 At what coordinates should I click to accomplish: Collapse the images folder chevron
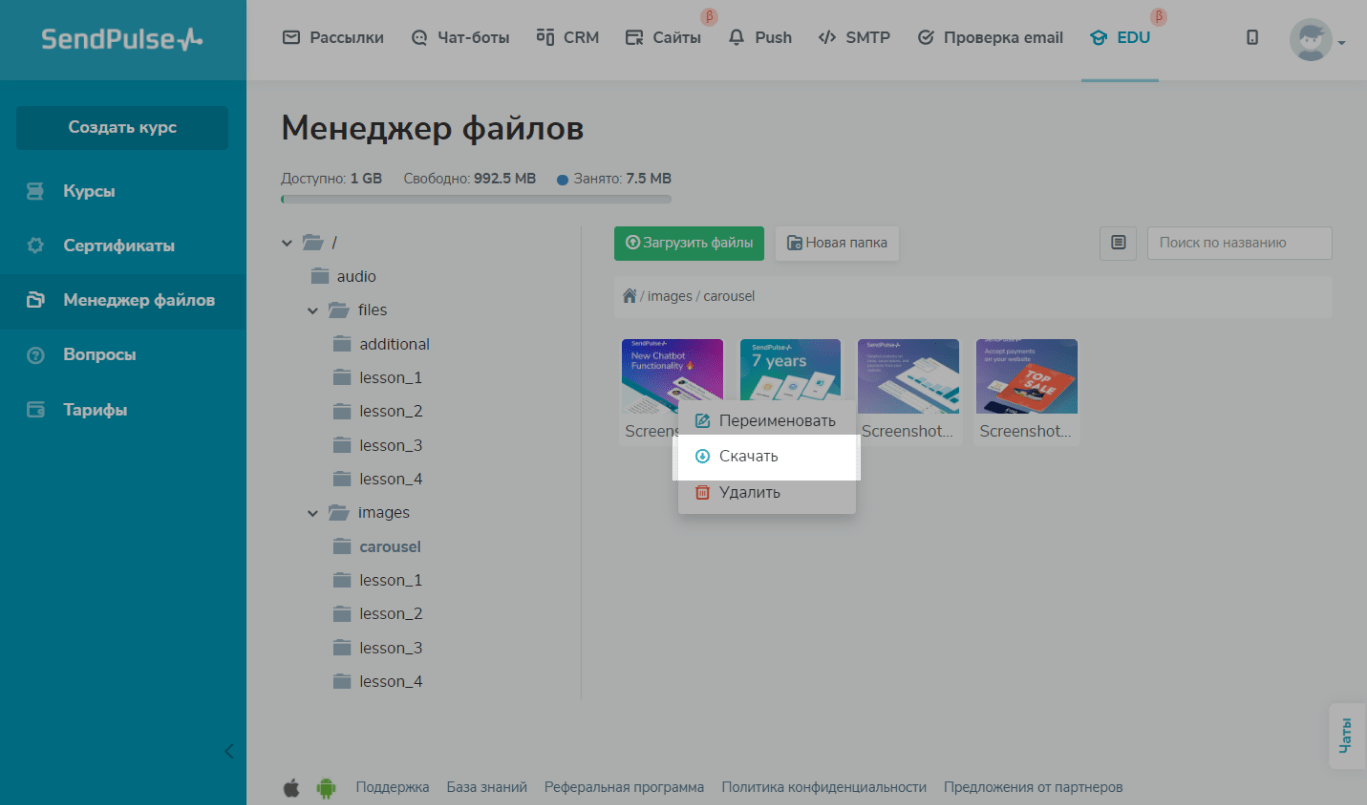coord(313,513)
